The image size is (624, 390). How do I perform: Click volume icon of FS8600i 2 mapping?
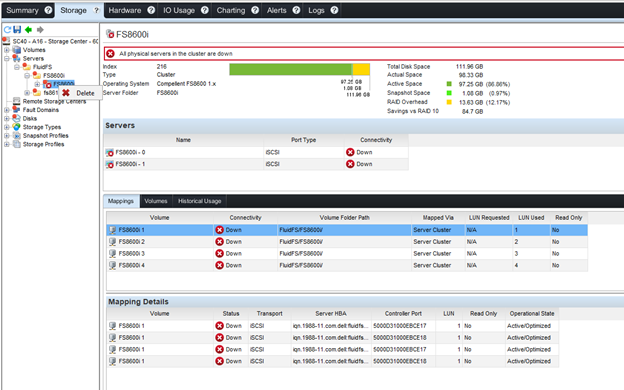point(113,242)
